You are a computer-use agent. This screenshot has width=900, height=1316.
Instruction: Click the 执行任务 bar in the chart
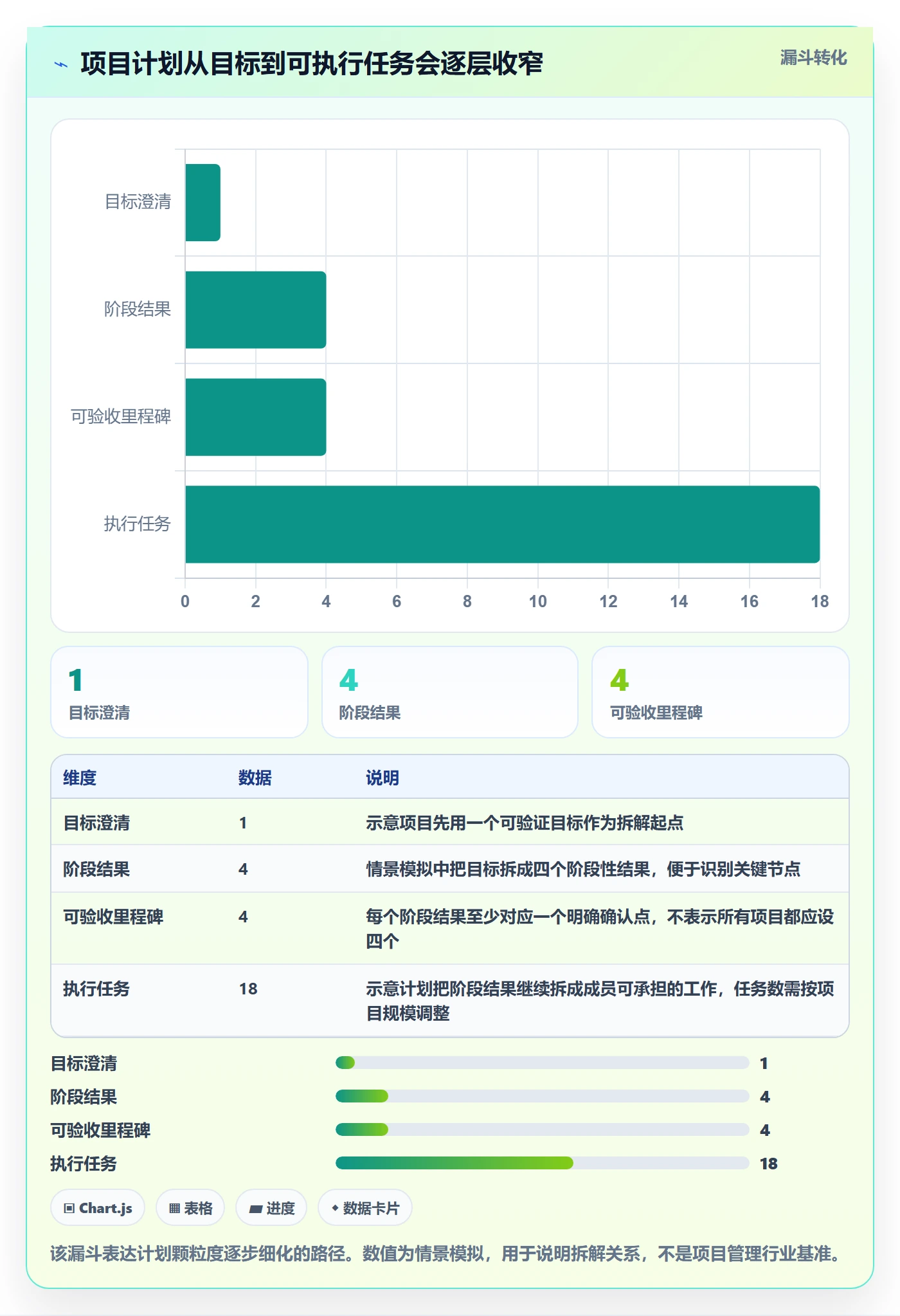[502, 524]
